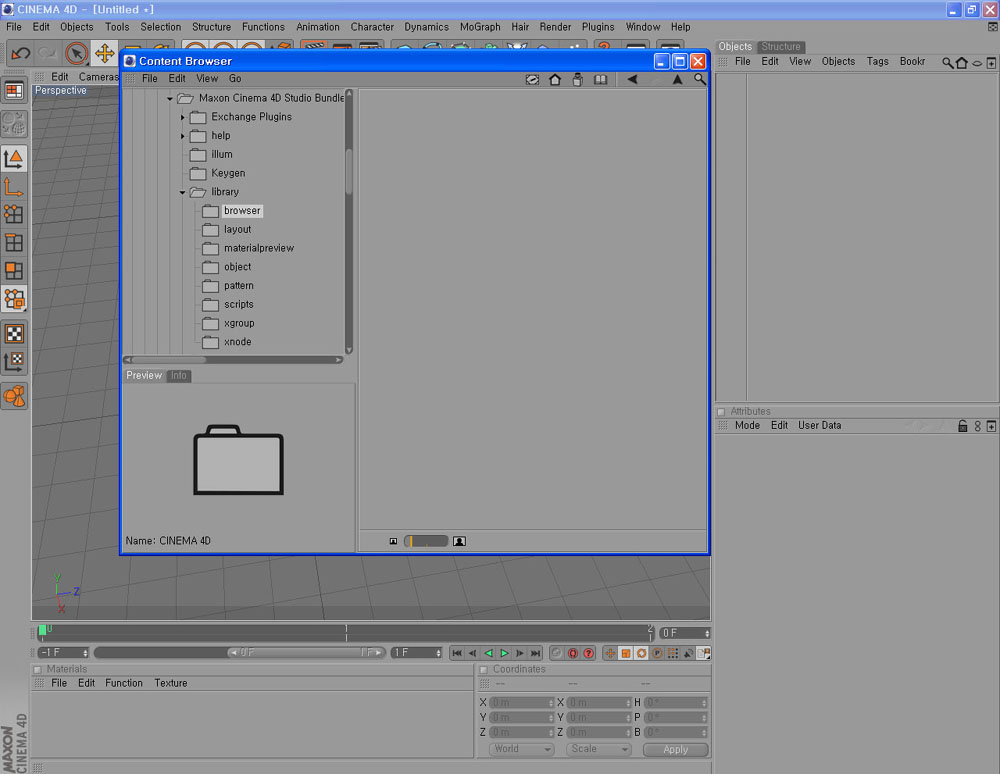Select the Use Texture Axis tool
This screenshot has width=1000, height=774.
pyautogui.click(x=14, y=361)
